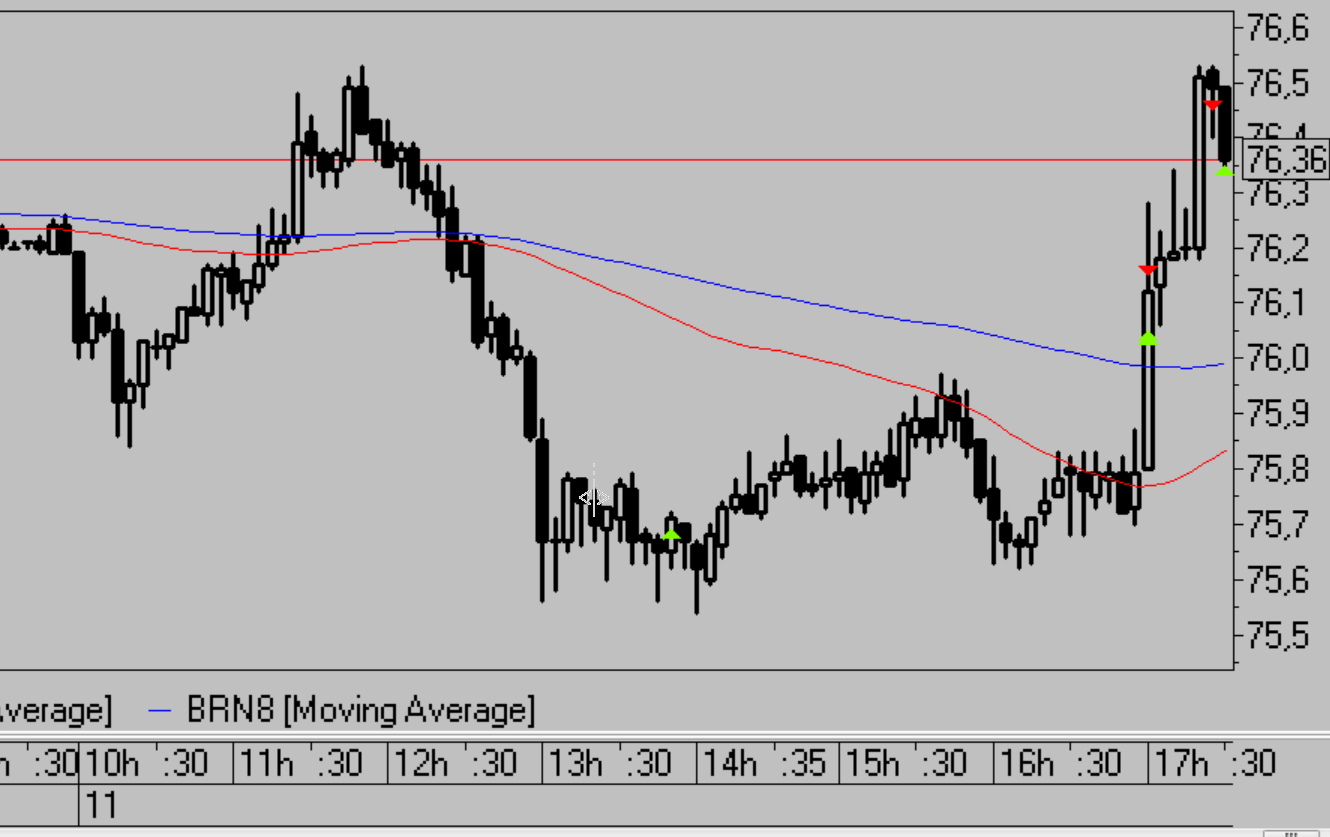Viewport: 1330px width, 837px height.
Task: Click the green up arrow near 13h45
Action: click(671, 534)
